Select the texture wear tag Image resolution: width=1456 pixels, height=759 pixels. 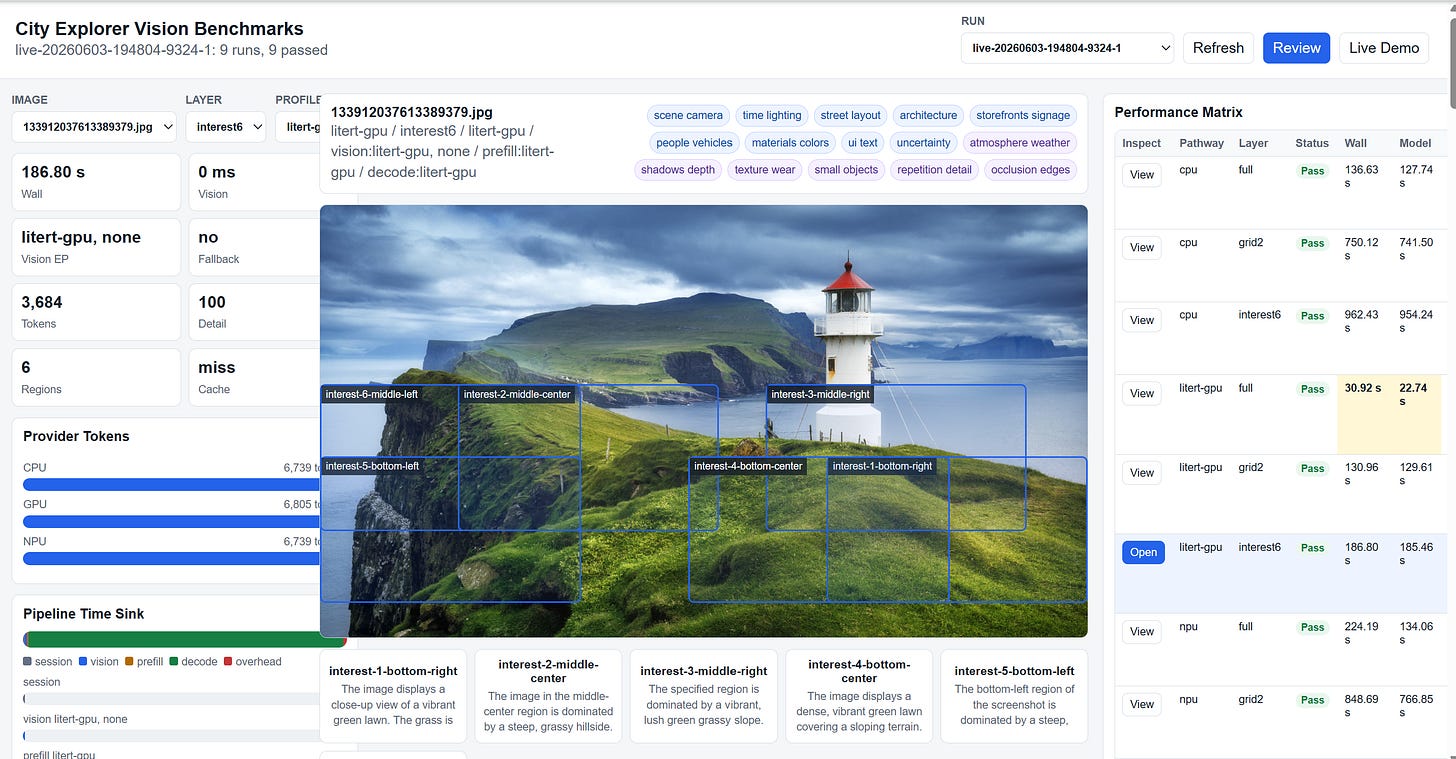point(765,169)
